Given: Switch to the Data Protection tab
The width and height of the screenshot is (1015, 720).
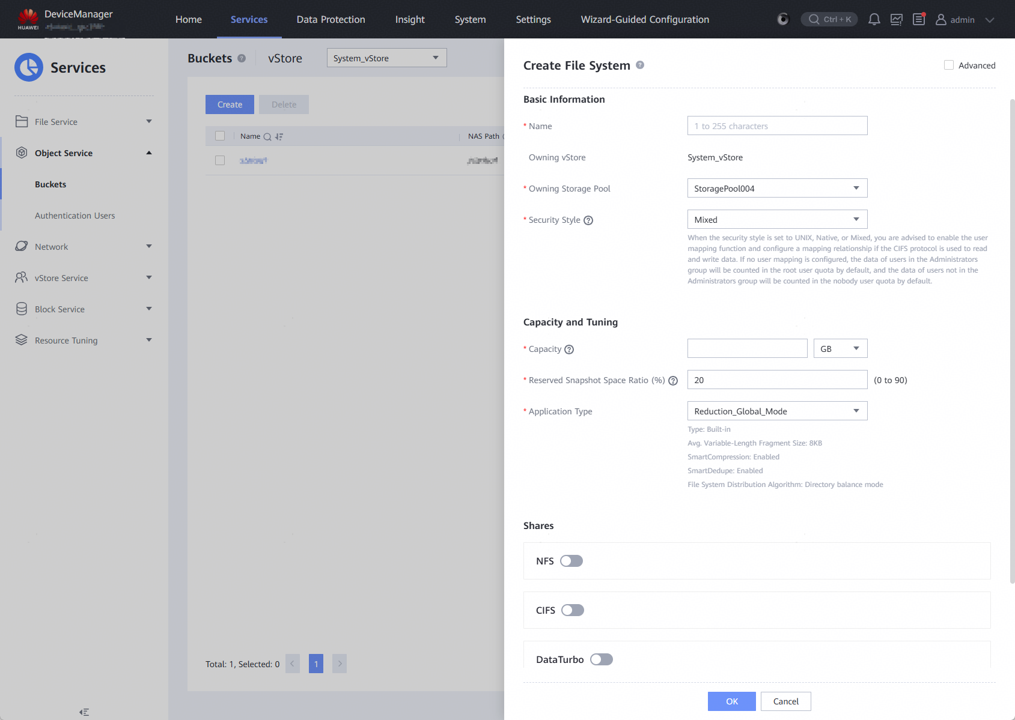Looking at the screenshot, I should point(330,19).
